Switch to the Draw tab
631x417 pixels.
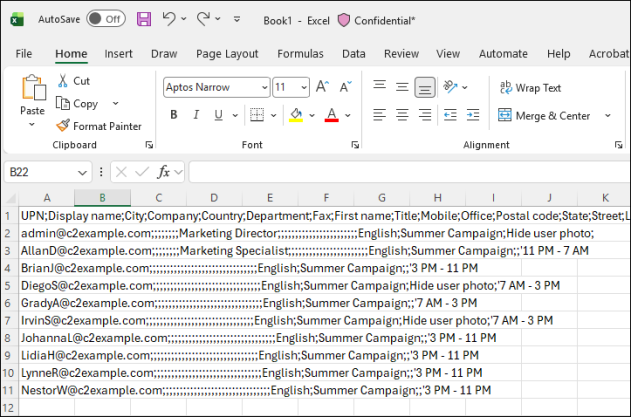(164, 54)
